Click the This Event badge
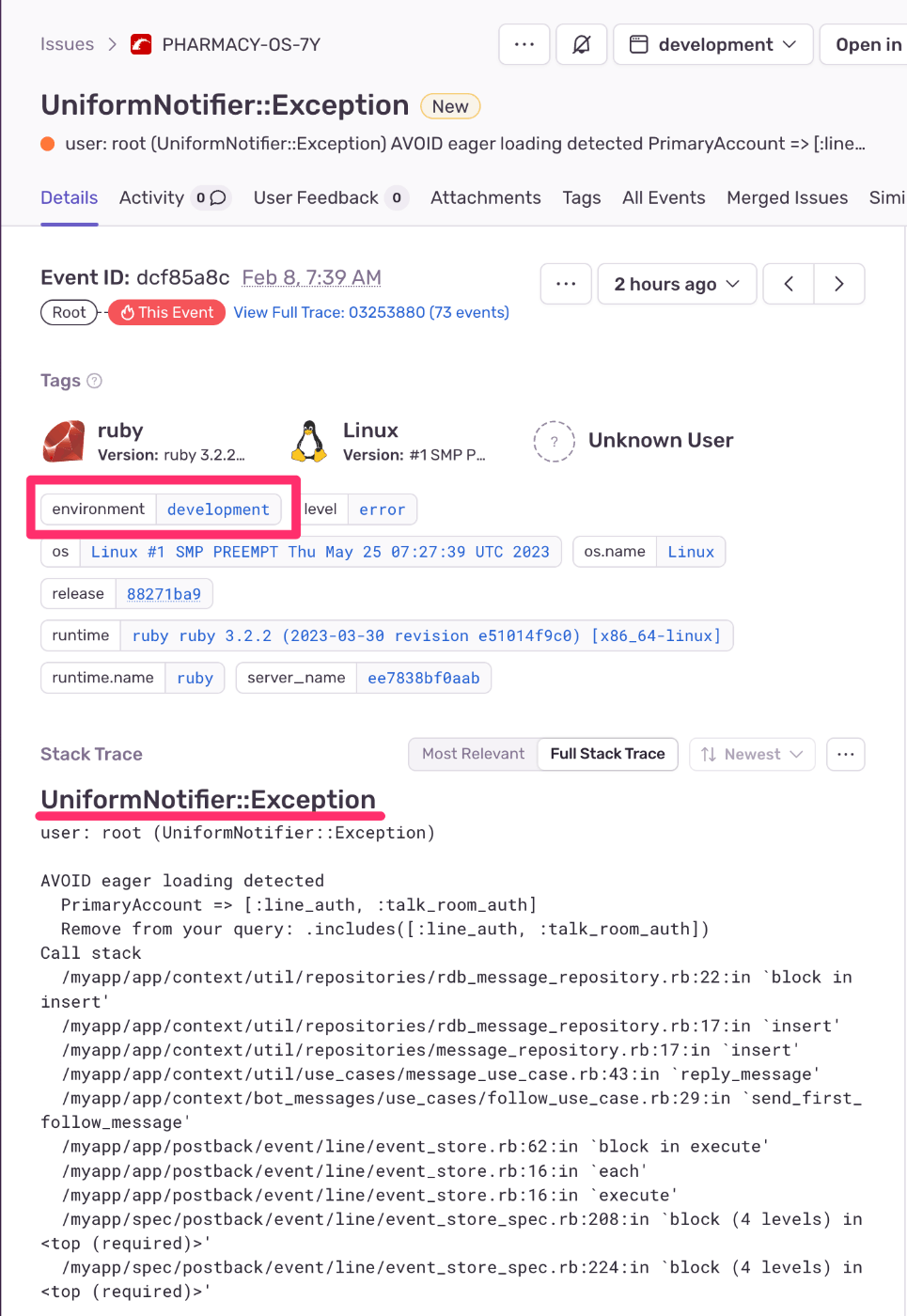 click(167, 312)
